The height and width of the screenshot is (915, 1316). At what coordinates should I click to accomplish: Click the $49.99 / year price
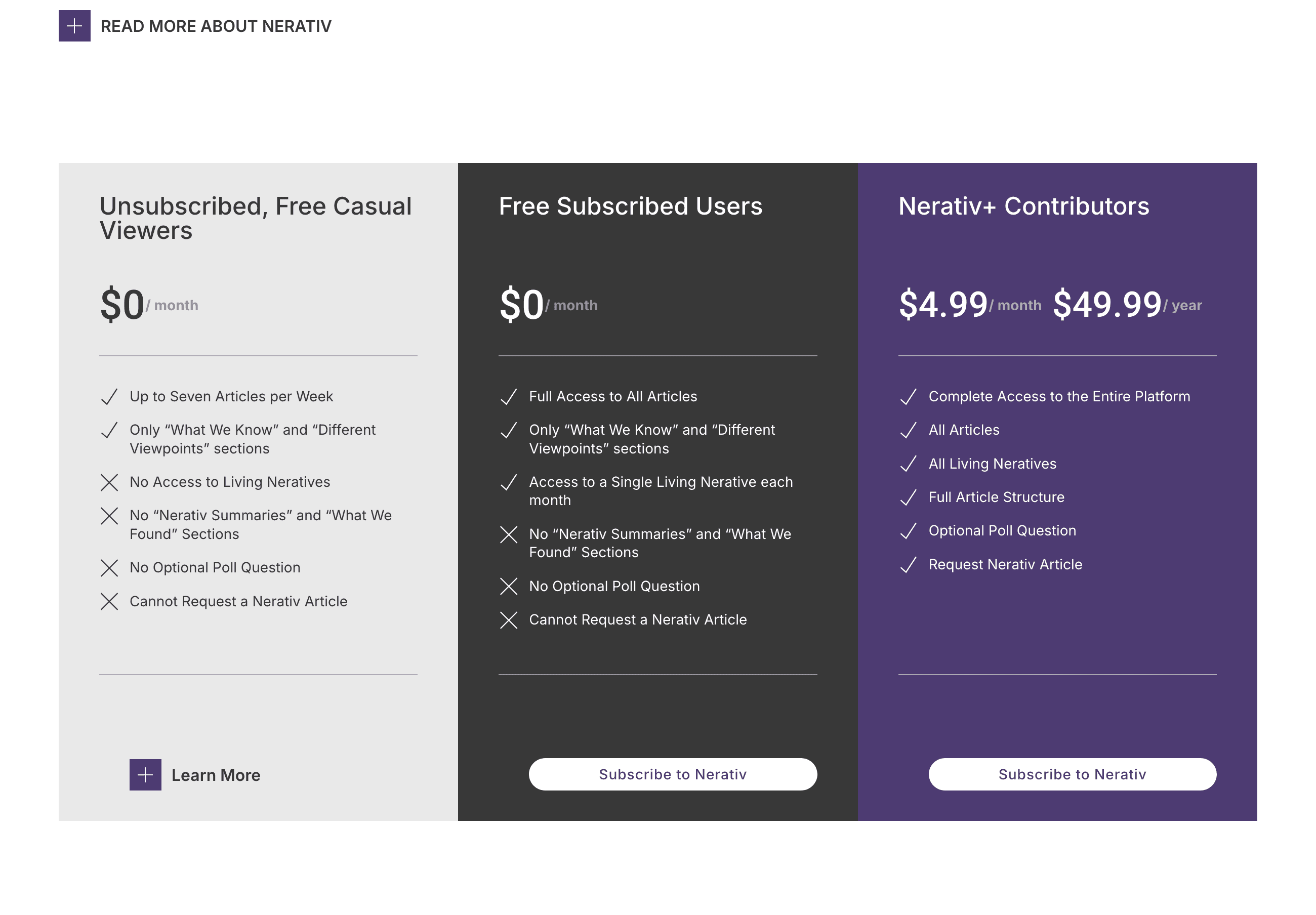click(x=1126, y=304)
